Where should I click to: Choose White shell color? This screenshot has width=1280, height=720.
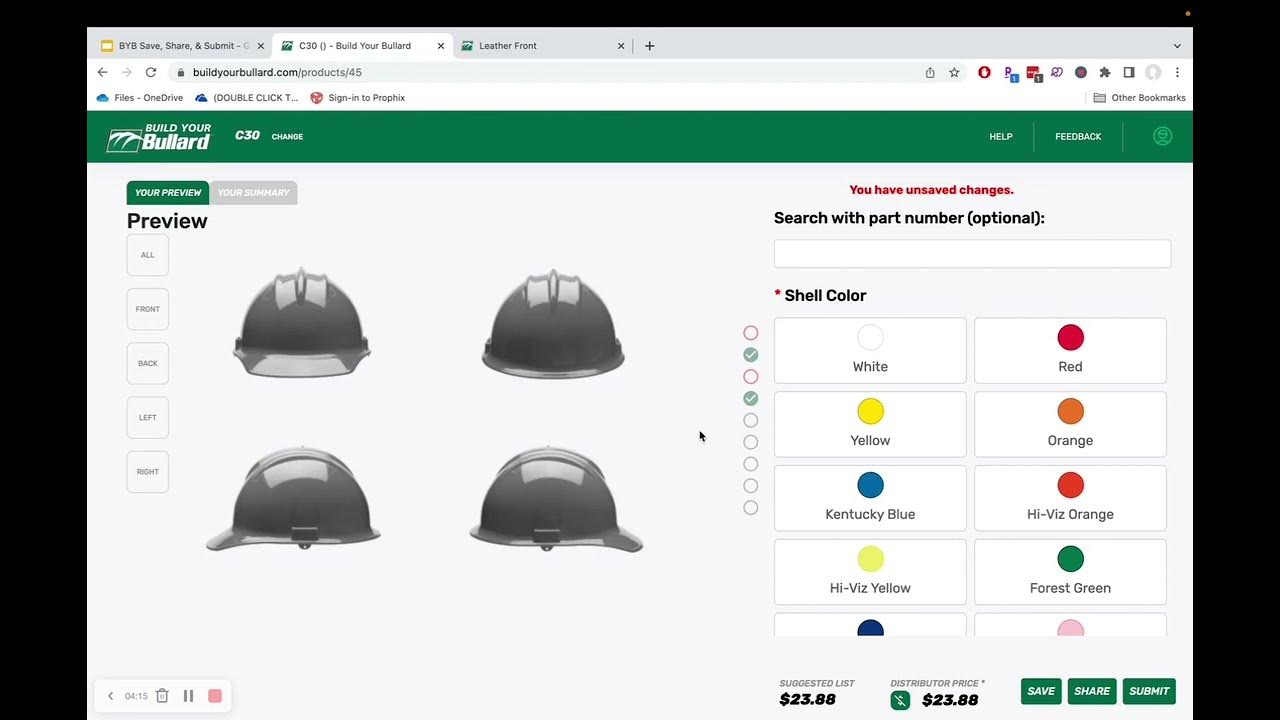[x=870, y=351]
